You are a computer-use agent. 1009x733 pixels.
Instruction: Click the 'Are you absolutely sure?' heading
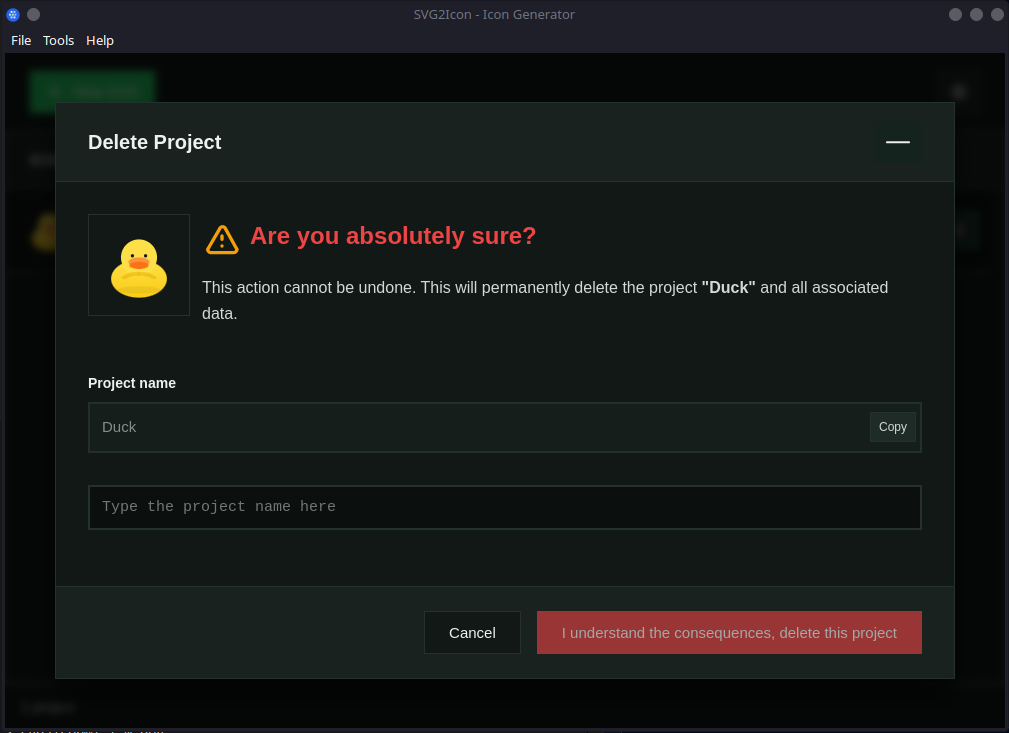click(393, 236)
